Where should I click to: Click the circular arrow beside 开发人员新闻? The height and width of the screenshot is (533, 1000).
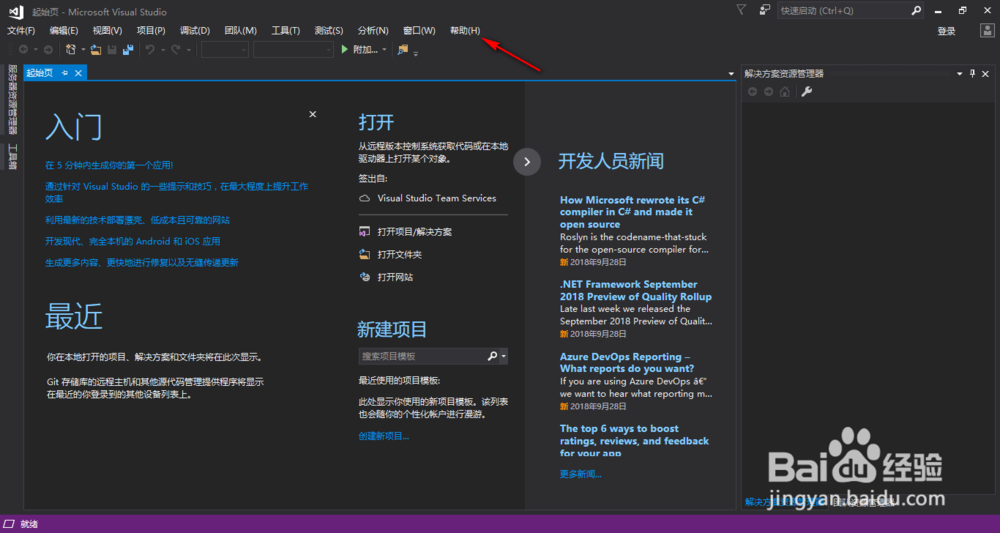click(x=527, y=160)
